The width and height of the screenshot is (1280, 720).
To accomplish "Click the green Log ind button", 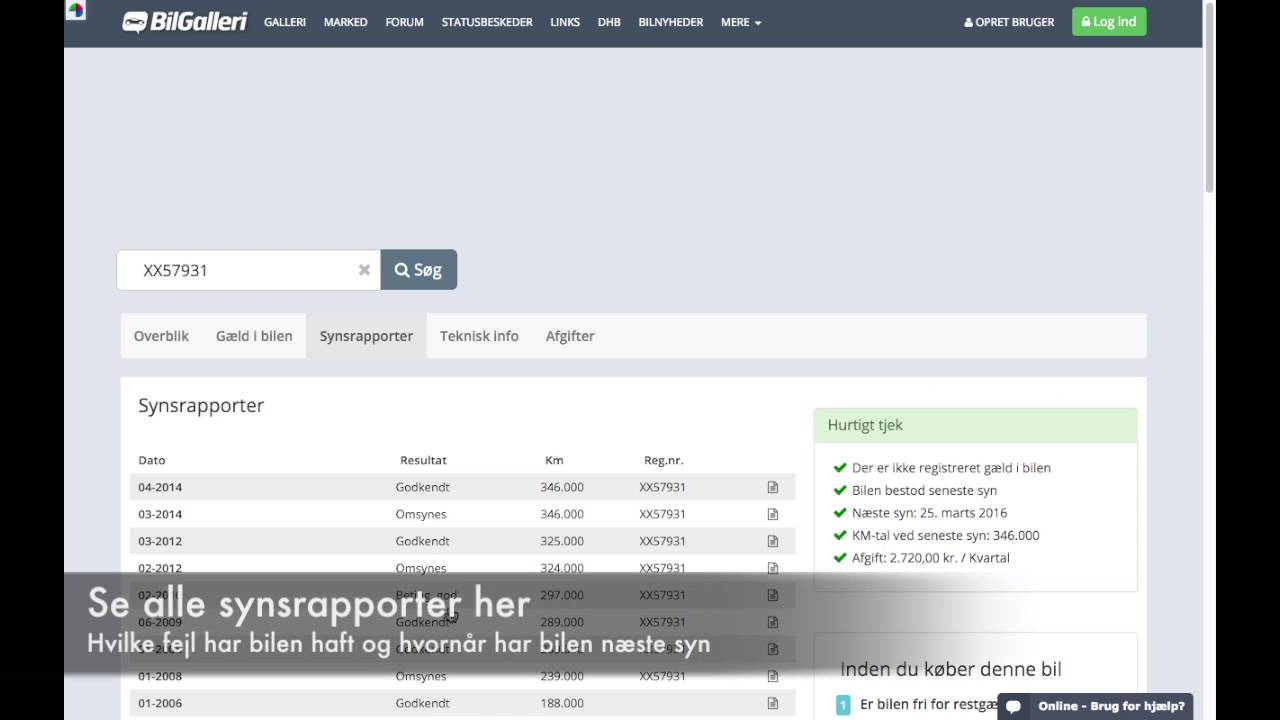I will tap(1109, 22).
